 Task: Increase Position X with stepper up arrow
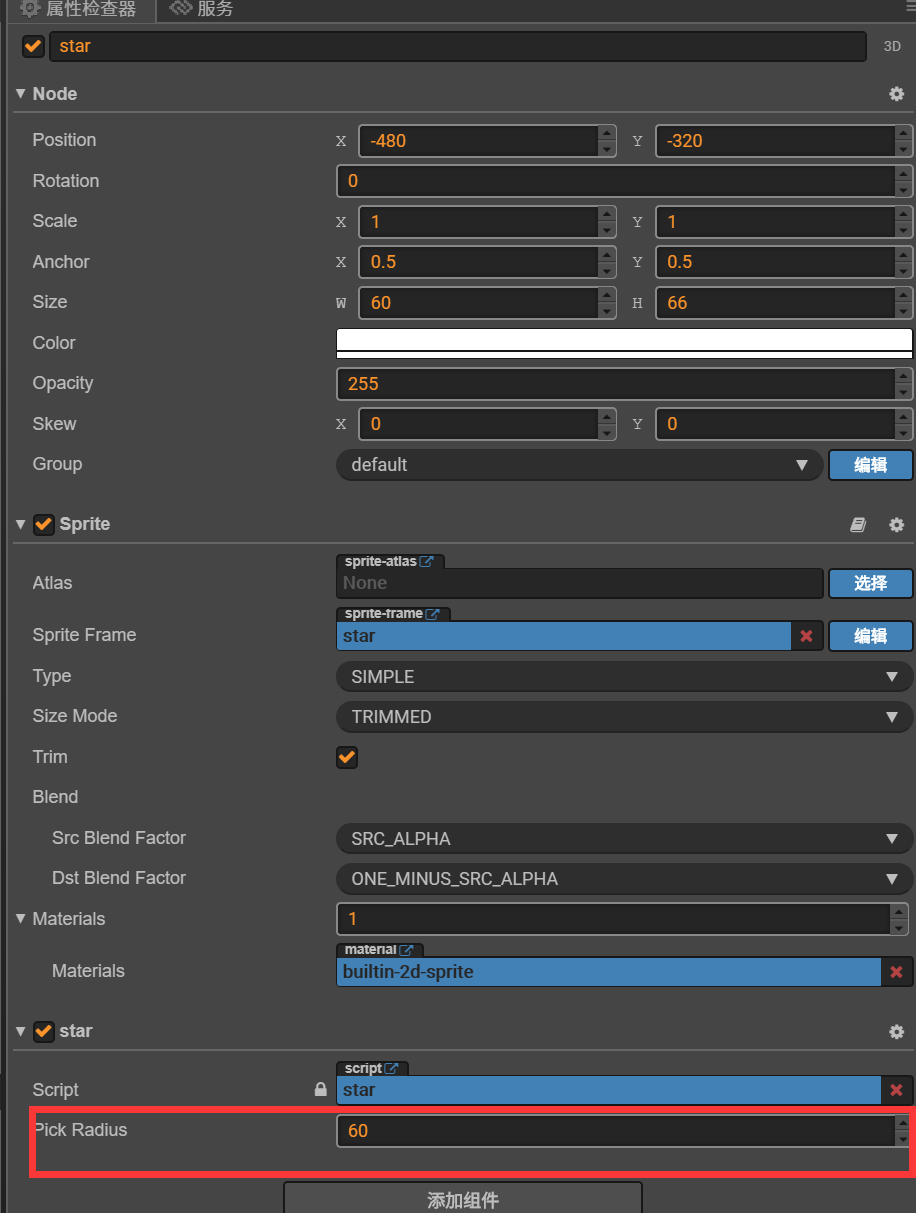click(x=607, y=133)
